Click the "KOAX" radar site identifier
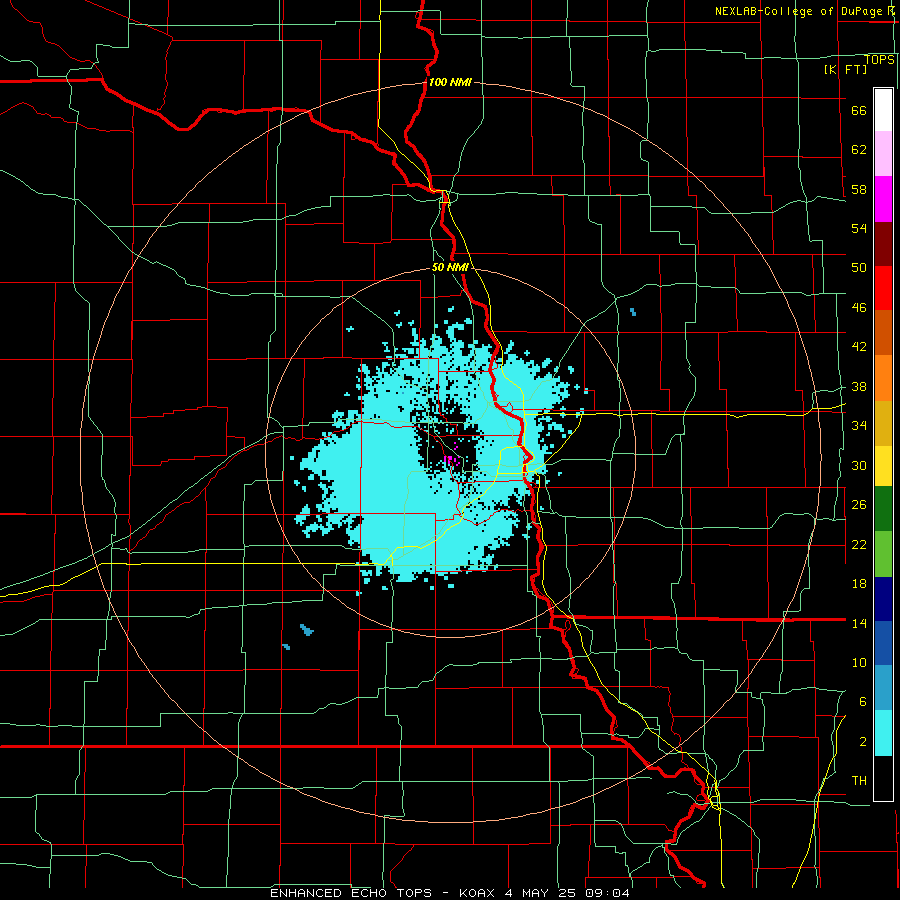 [x=478, y=893]
